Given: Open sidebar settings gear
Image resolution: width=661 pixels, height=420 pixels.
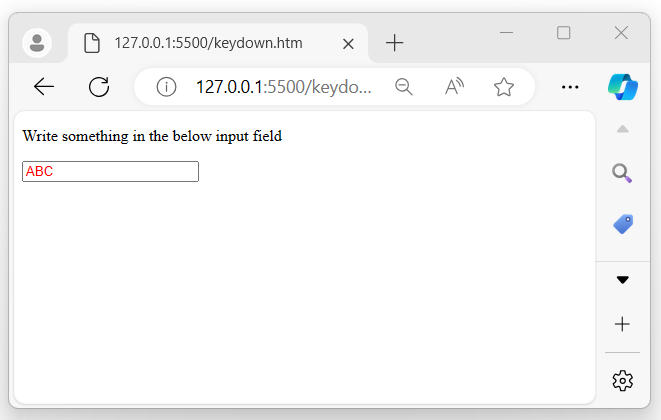Looking at the screenshot, I should click(x=623, y=380).
